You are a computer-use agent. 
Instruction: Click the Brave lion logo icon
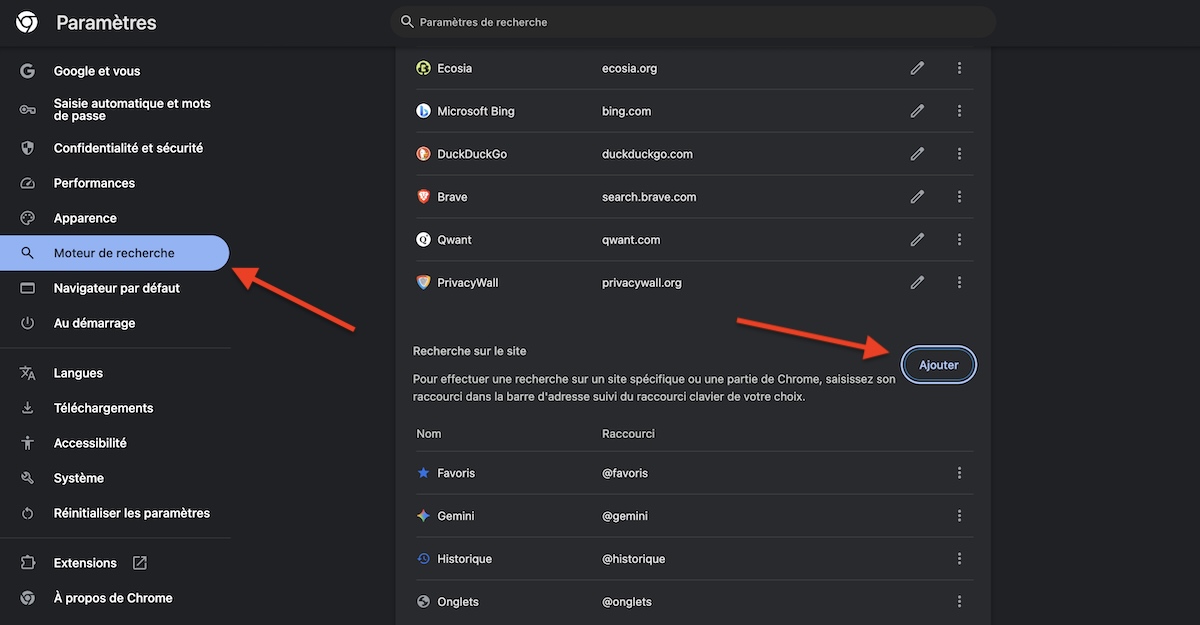pyautogui.click(x=423, y=197)
